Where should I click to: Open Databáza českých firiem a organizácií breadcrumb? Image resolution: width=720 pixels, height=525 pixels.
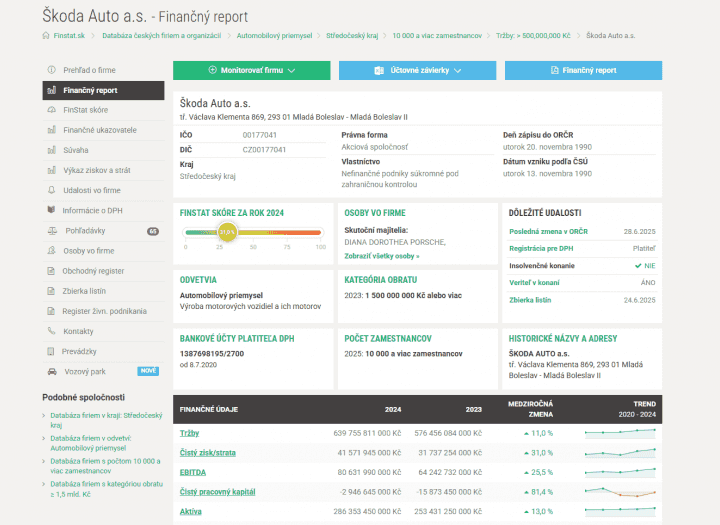[162, 36]
